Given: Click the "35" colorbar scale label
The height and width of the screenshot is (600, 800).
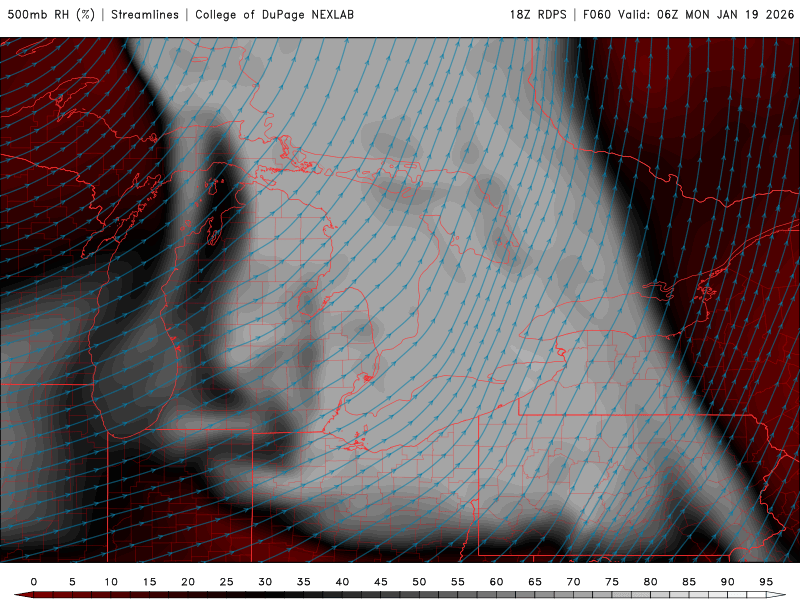Looking at the screenshot, I should (304, 582).
